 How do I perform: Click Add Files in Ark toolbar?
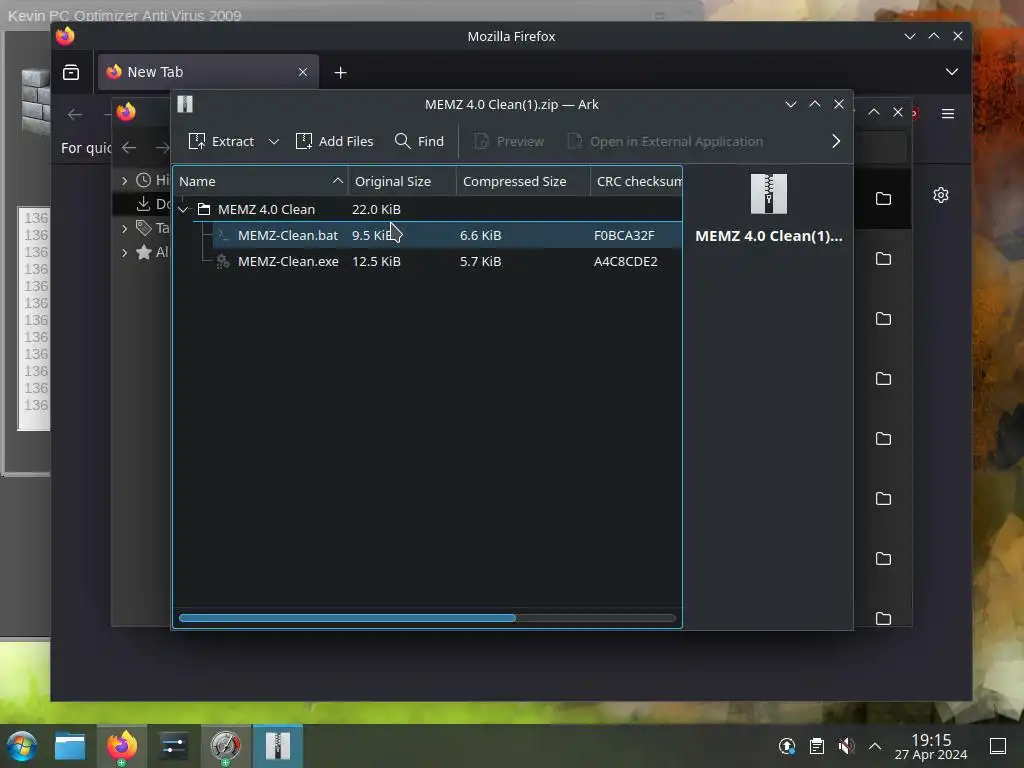(x=334, y=141)
